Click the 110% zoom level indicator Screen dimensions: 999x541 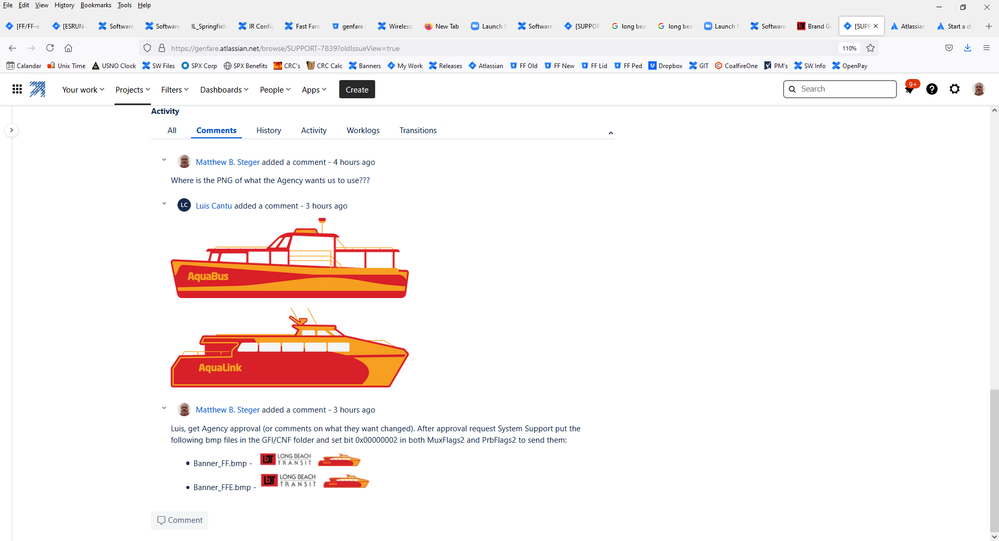click(x=849, y=48)
